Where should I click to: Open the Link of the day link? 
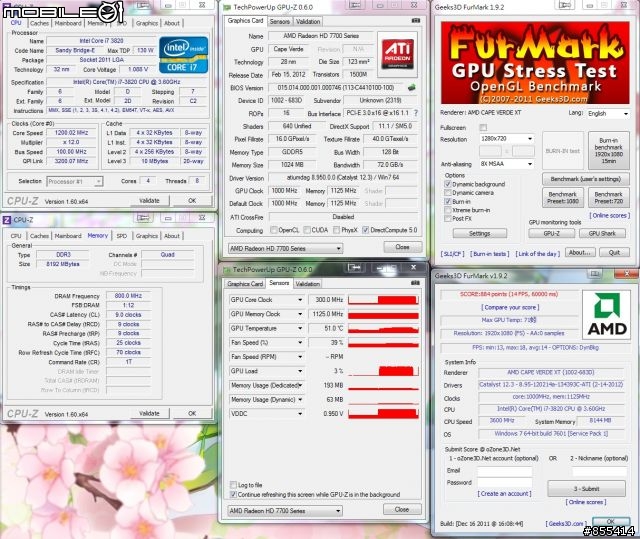click(538, 254)
